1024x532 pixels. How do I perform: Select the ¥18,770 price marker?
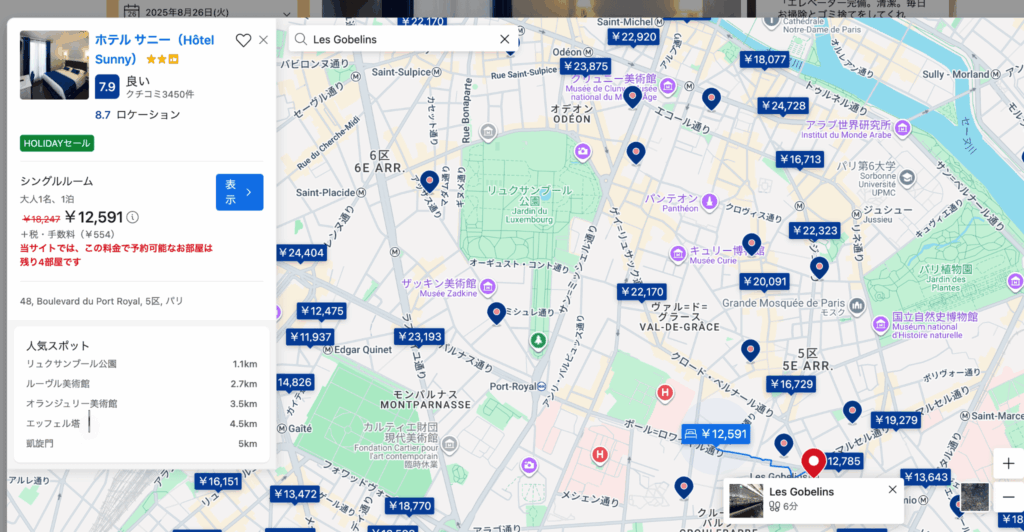409,506
